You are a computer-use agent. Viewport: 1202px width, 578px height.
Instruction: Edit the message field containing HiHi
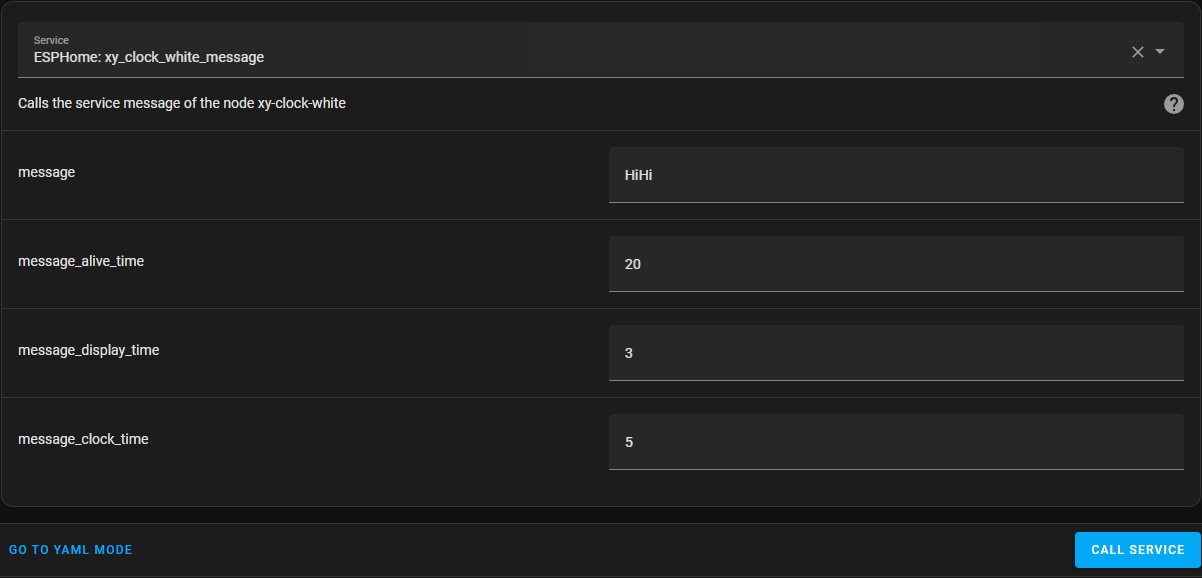896,175
